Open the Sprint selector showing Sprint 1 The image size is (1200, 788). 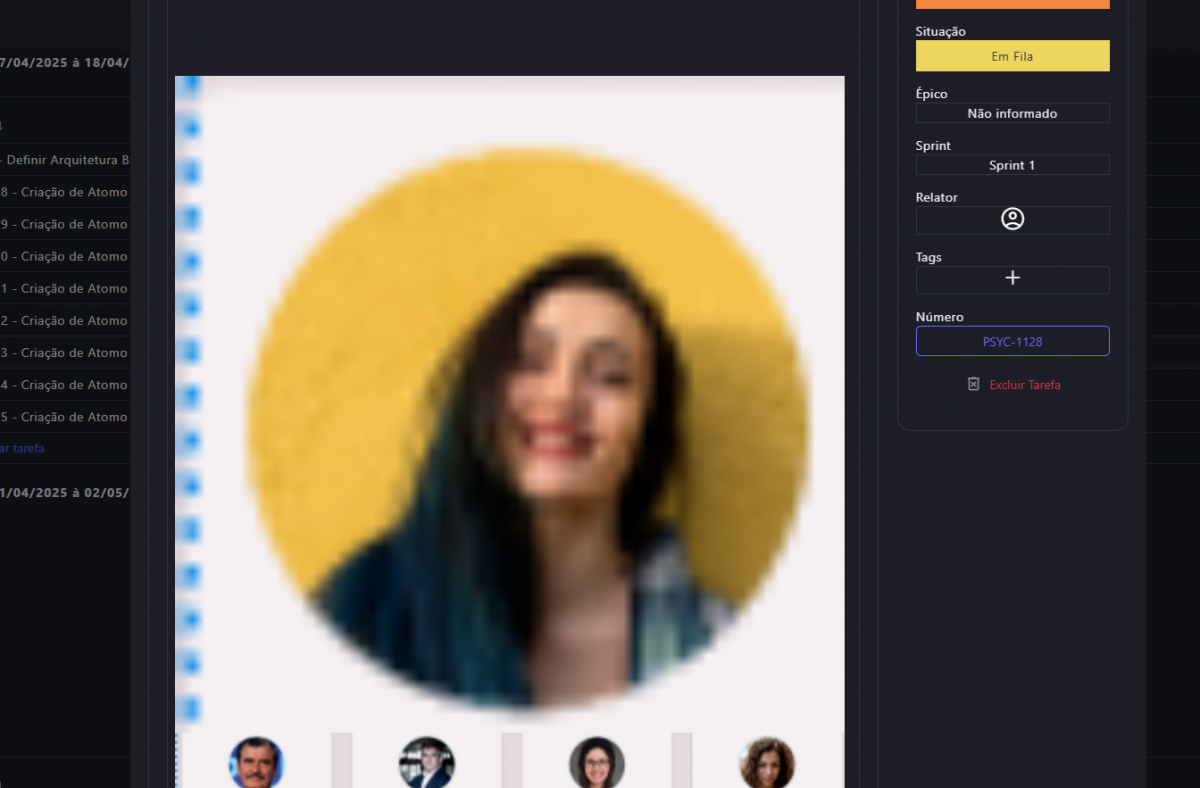click(x=1012, y=165)
